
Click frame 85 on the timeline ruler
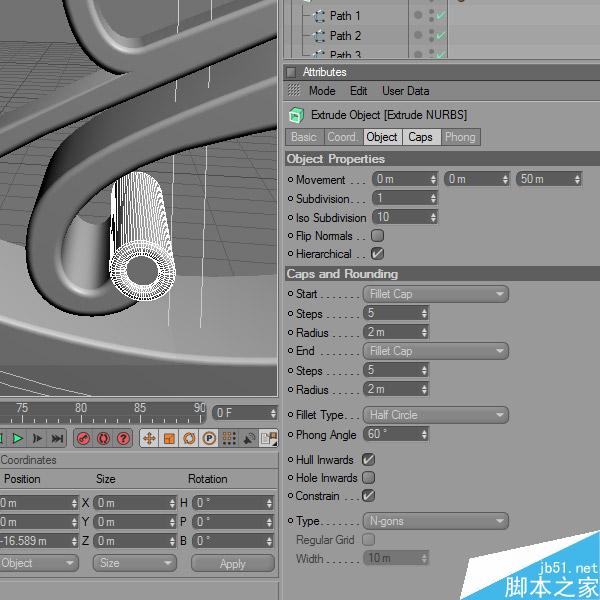[x=140, y=409]
